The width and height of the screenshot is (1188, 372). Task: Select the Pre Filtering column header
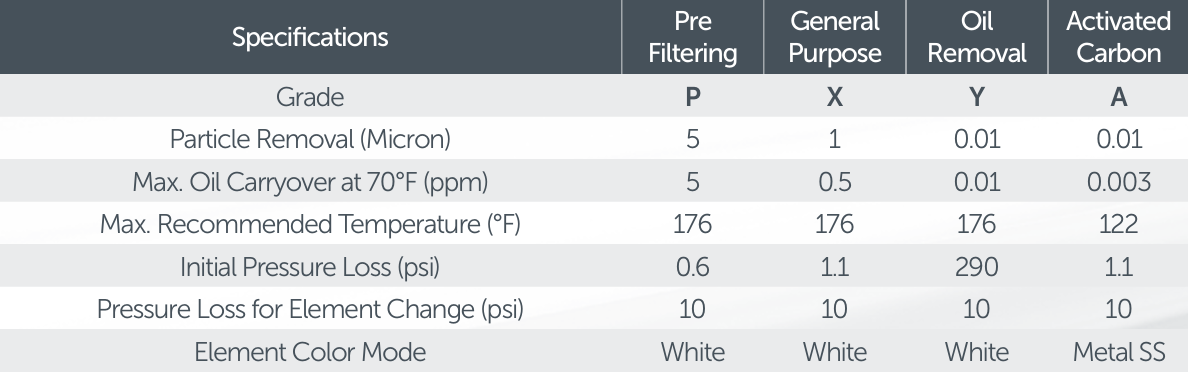coord(692,37)
